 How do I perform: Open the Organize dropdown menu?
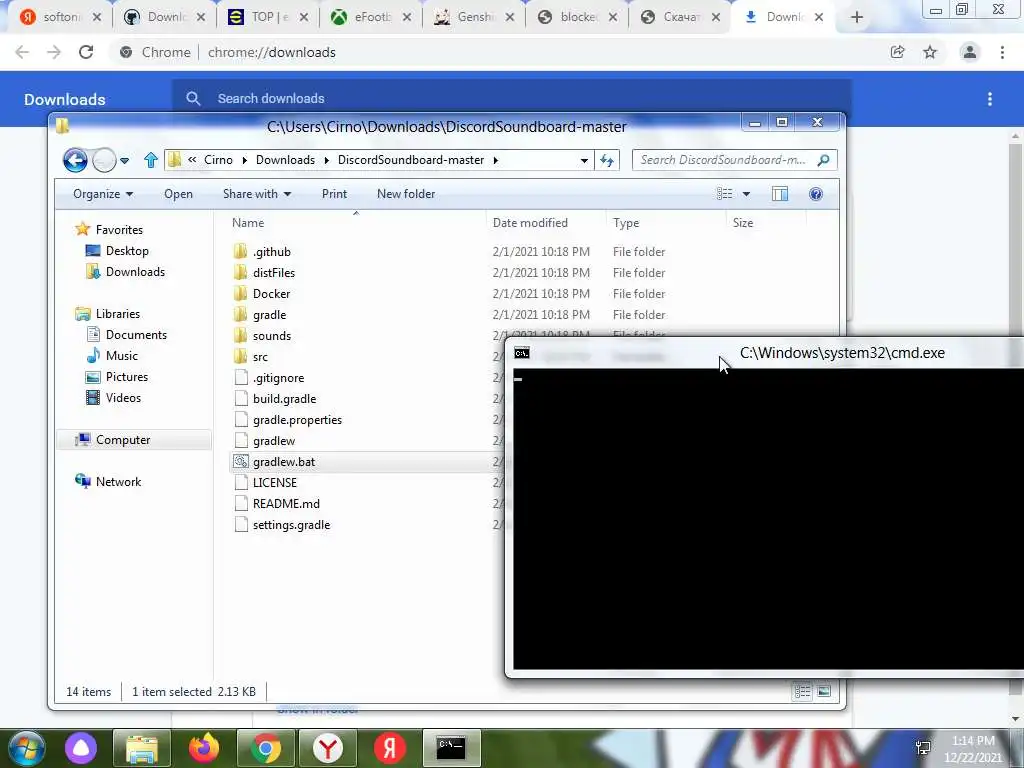coord(103,194)
